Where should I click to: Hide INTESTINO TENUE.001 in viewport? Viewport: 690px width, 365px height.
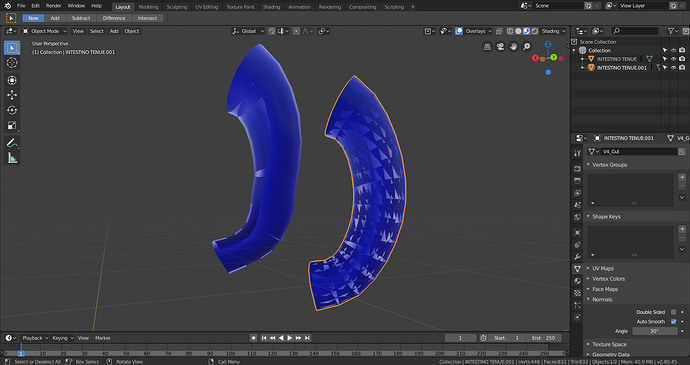(673, 68)
